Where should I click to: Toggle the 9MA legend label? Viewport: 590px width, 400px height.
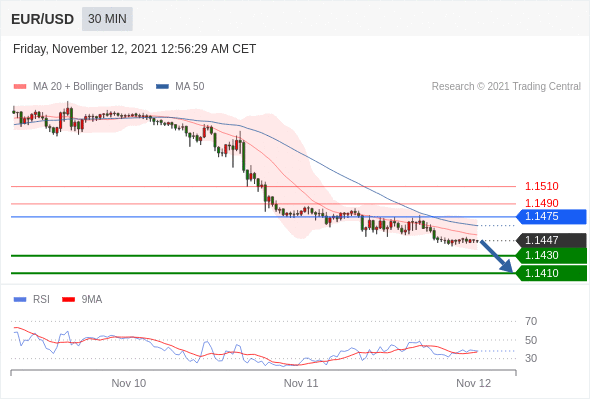click(x=92, y=300)
